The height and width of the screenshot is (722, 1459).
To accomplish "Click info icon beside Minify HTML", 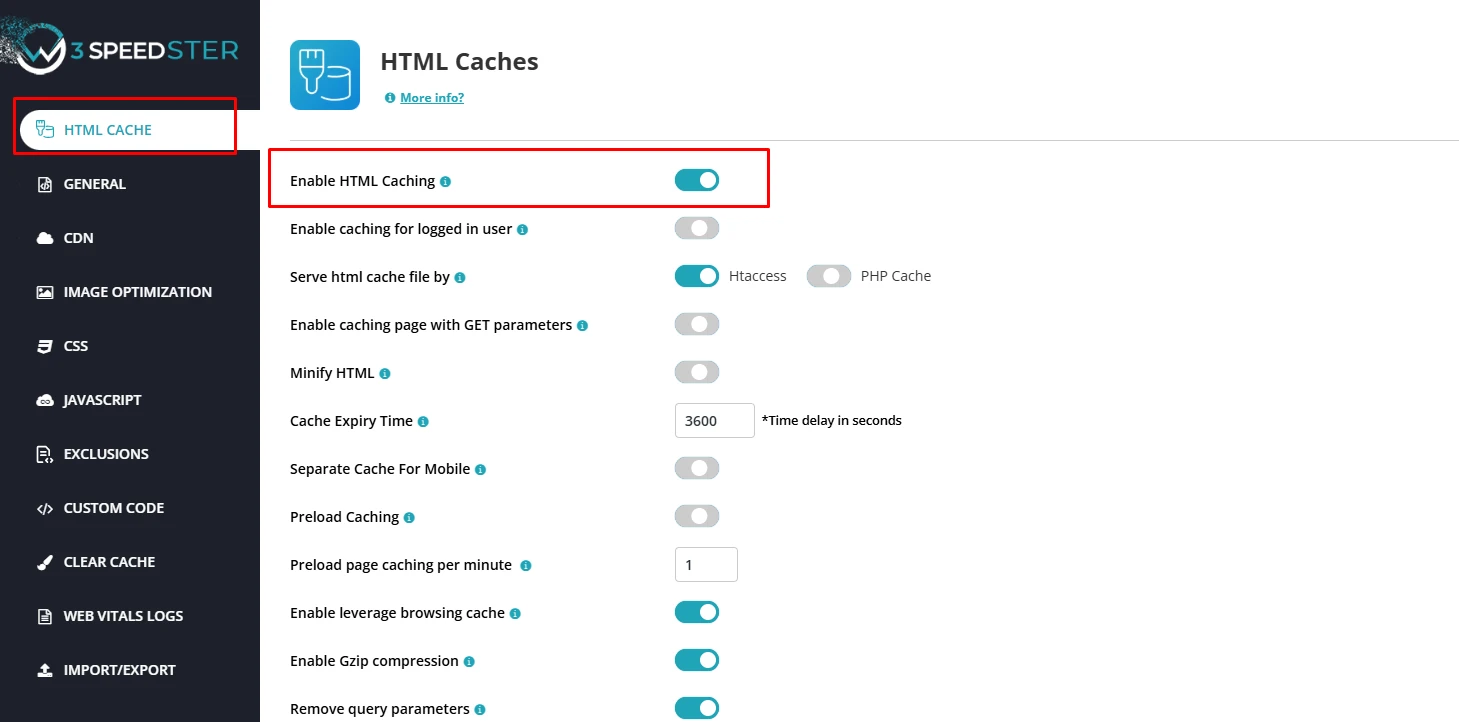I will pyautogui.click(x=385, y=374).
